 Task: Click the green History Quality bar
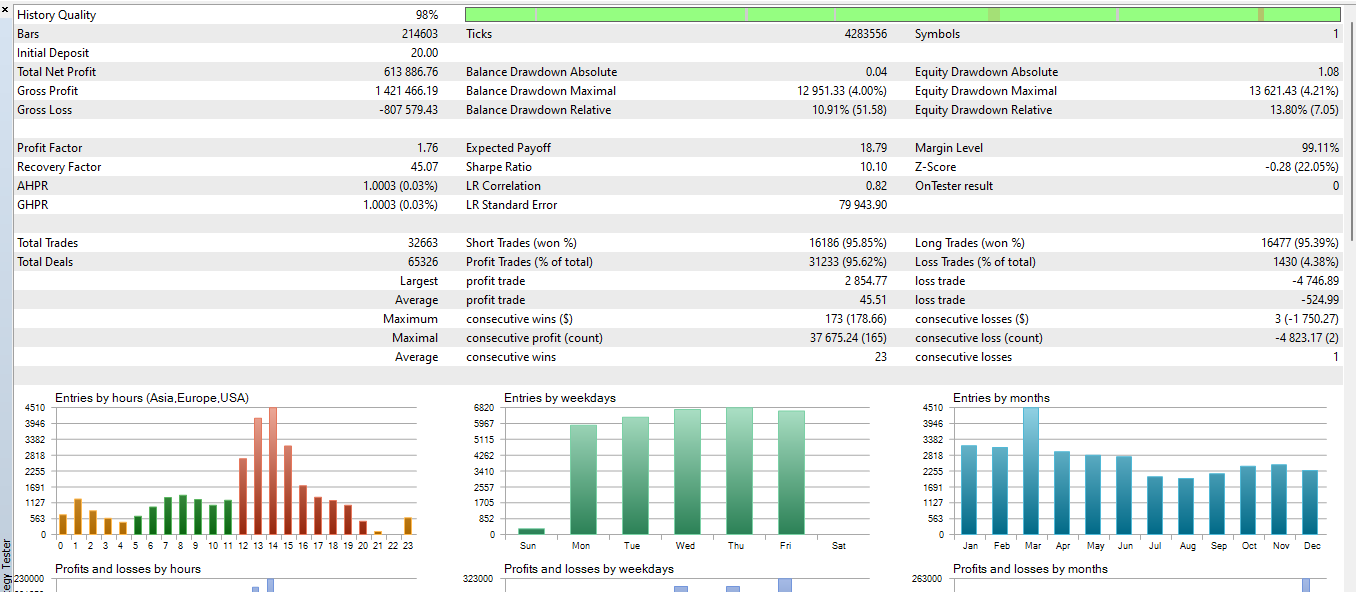click(x=900, y=14)
